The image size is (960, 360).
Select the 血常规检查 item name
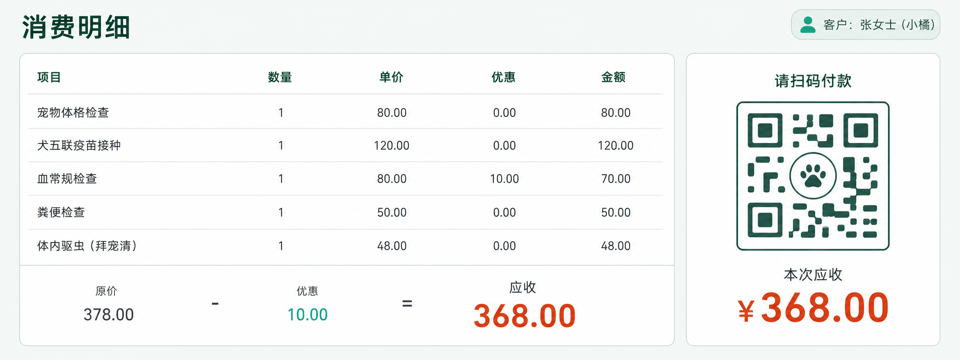67,179
